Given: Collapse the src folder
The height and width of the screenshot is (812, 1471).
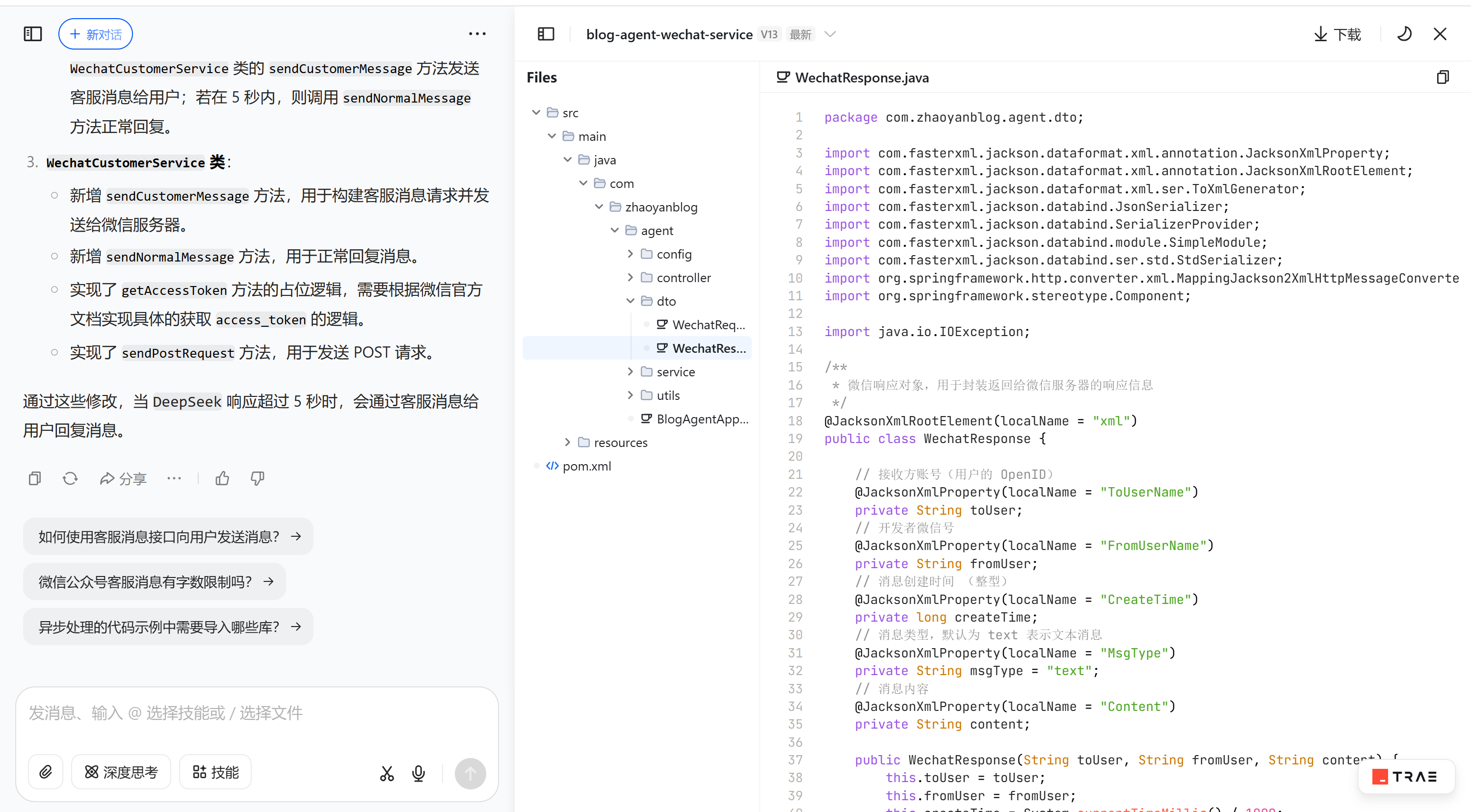Looking at the screenshot, I should (x=536, y=112).
